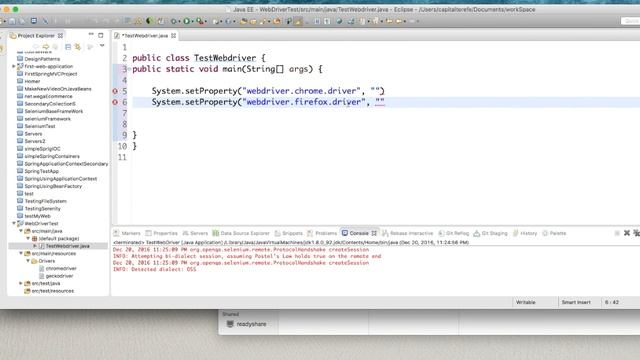
Task: Collapse the main method fold on line 3
Action: (129, 69)
